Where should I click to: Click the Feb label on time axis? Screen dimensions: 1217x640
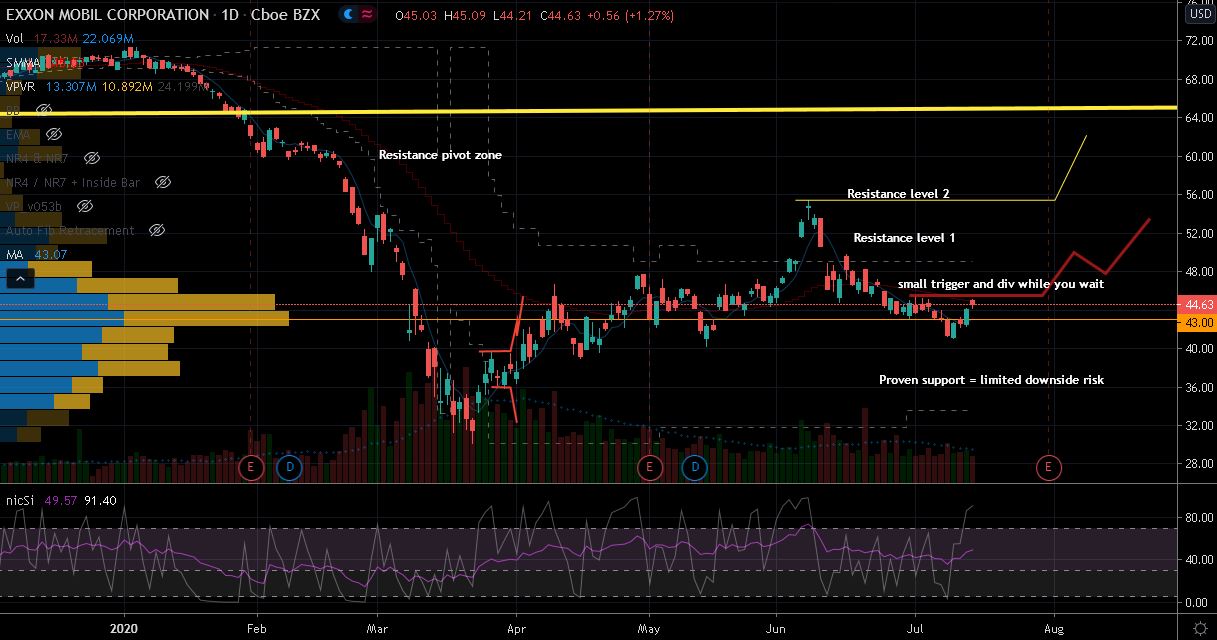point(257,627)
